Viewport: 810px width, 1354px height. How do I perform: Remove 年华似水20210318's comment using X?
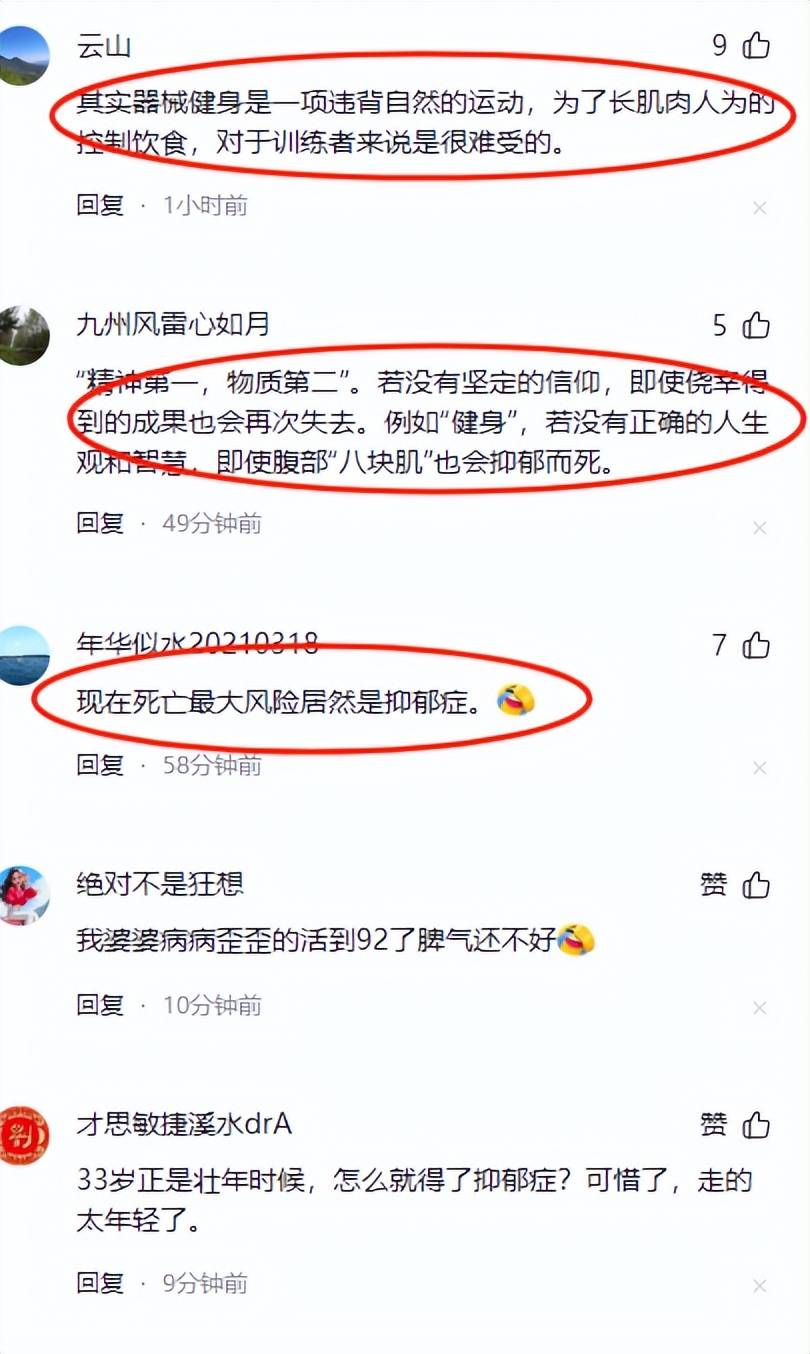tap(759, 767)
